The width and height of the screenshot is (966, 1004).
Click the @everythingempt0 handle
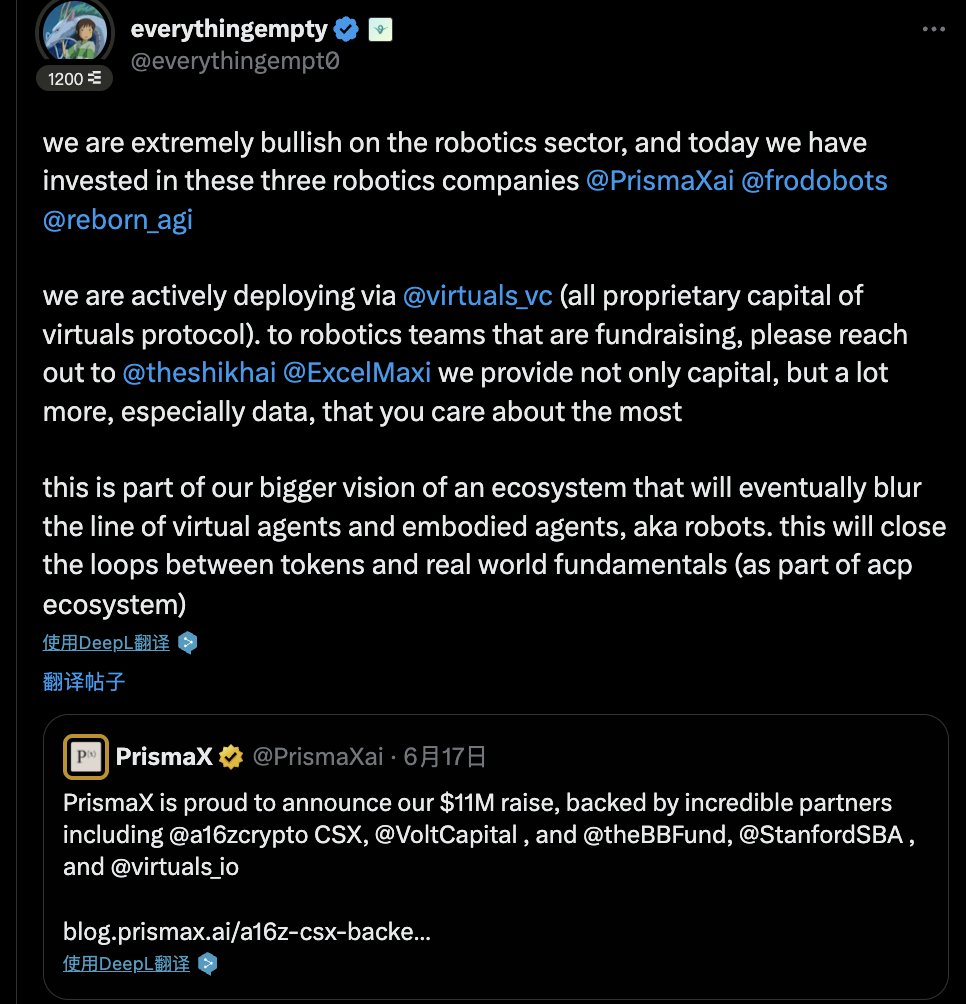click(235, 61)
